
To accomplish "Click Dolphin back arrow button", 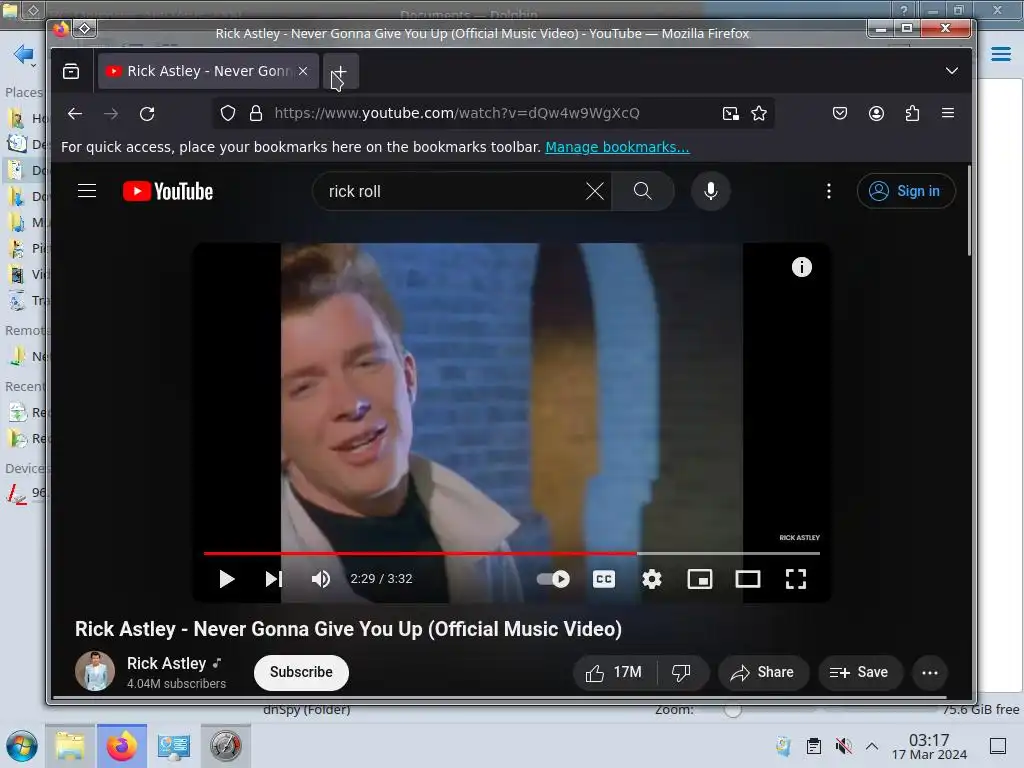I will pos(23,54).
